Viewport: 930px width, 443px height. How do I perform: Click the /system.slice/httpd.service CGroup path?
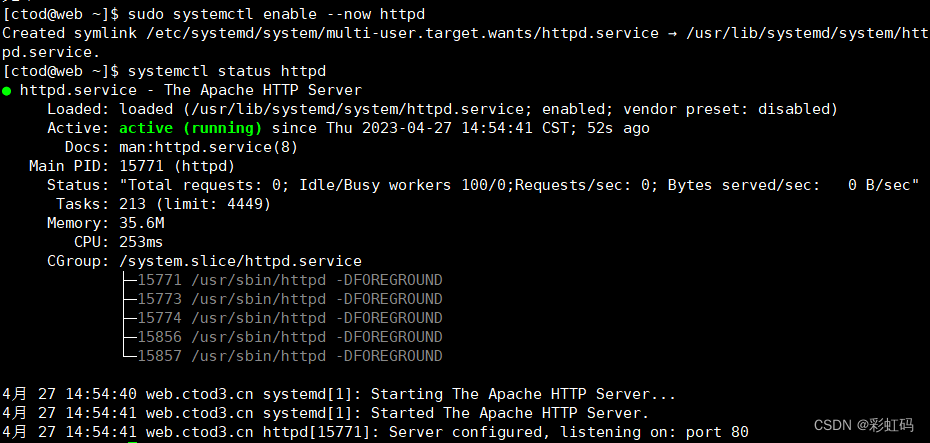[240, 261]
